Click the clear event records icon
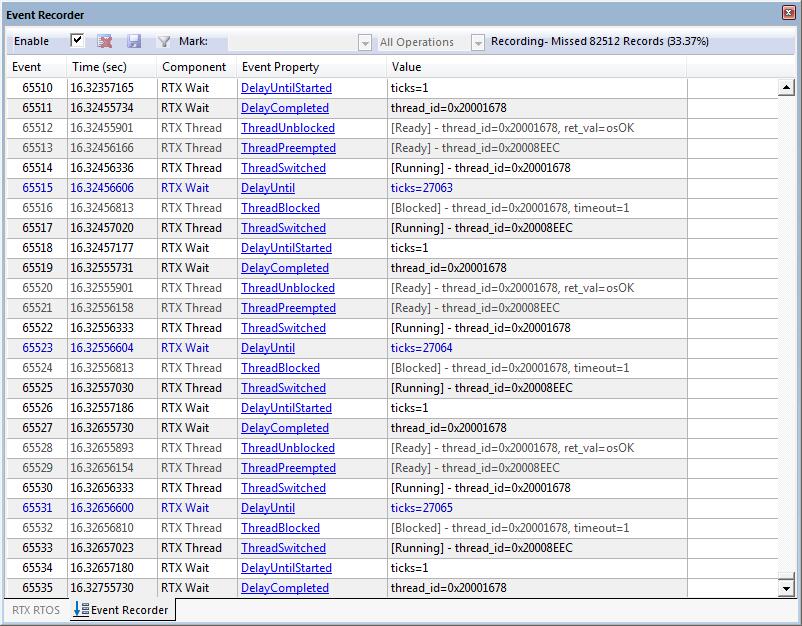The image size is (802, 626). pos(105,41)
